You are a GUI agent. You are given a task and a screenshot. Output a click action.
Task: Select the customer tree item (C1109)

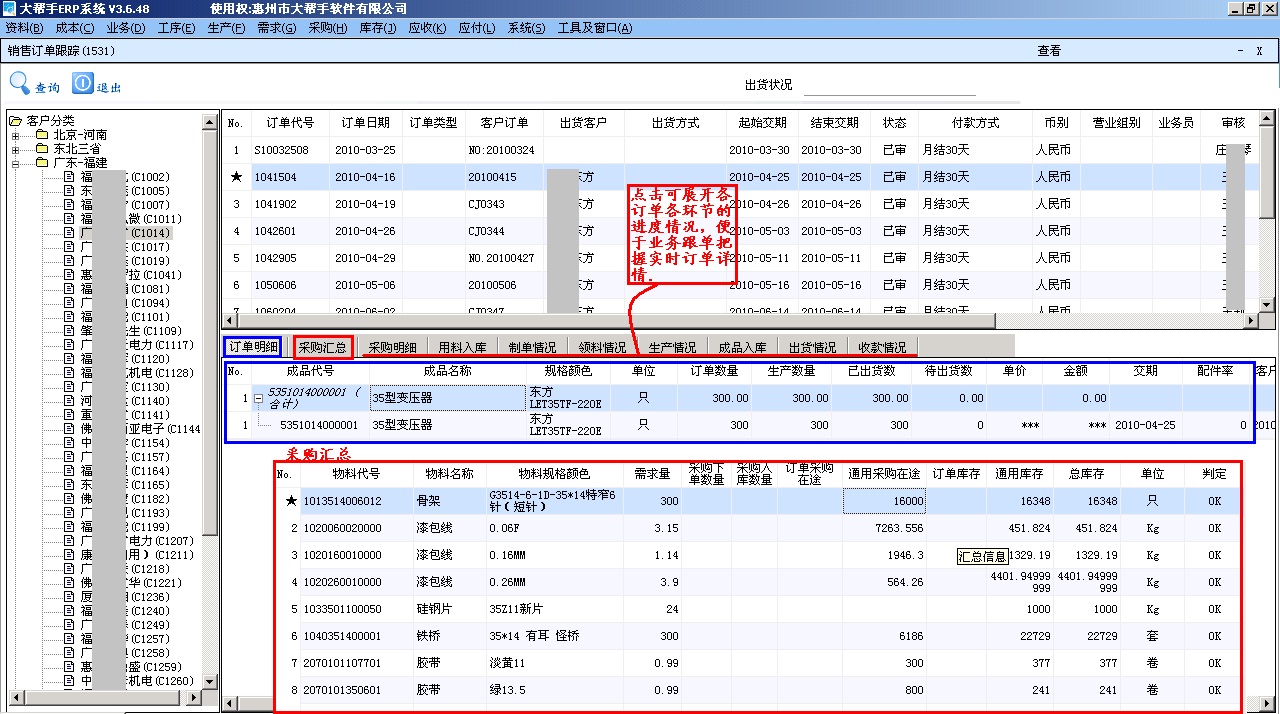click(130, 331)
